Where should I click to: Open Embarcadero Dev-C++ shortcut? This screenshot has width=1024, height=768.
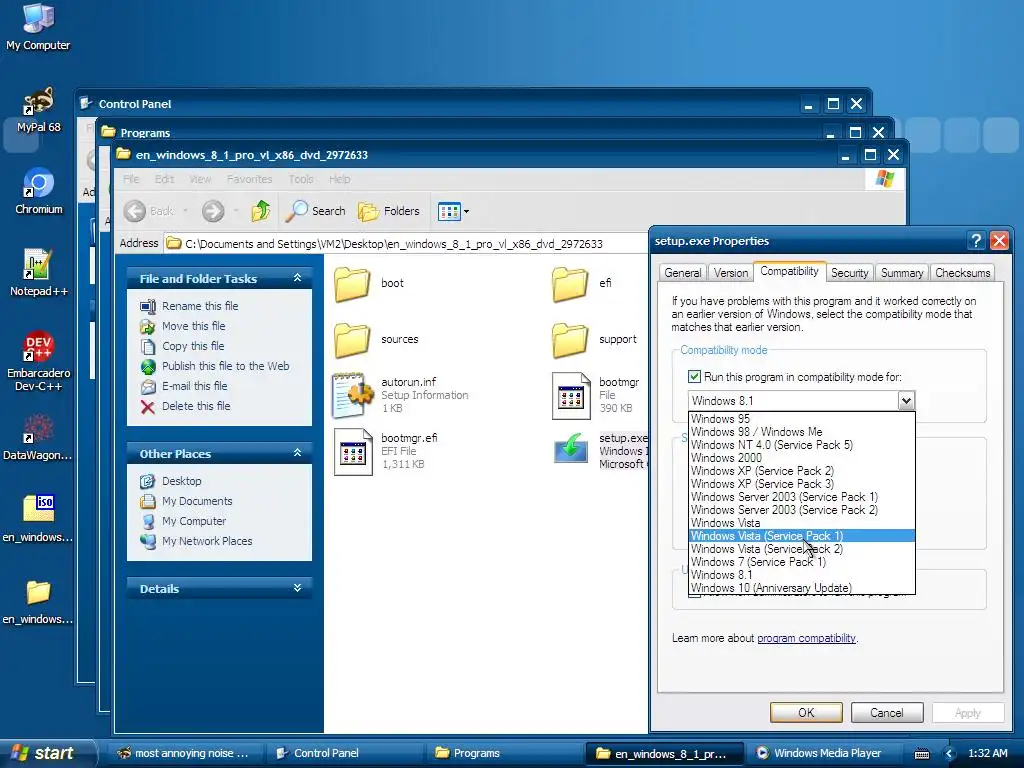[x=38, y=361]
